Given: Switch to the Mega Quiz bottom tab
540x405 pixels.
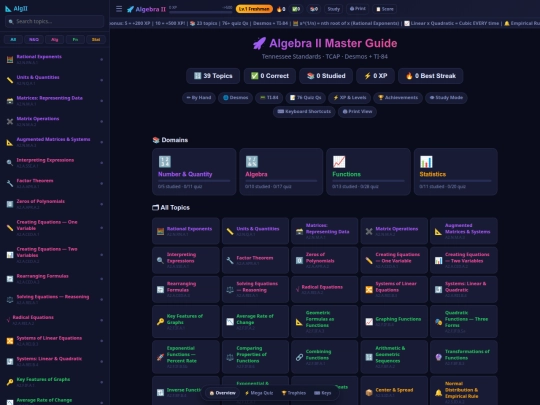Looking at the screenshot, I should pos(259,393).
